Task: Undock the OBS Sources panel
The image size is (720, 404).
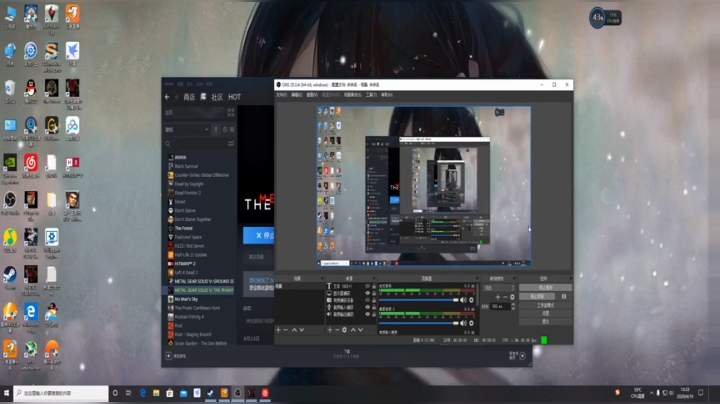Action: [373, 279]
